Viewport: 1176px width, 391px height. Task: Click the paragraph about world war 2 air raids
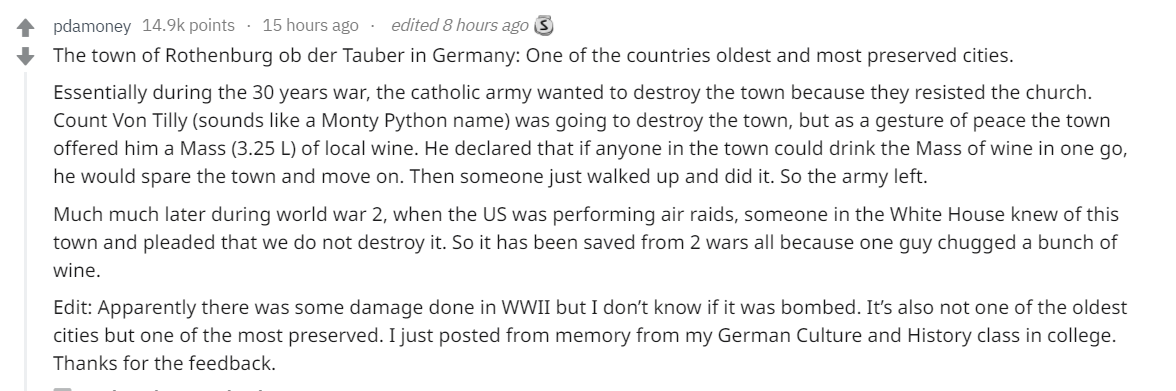(586, 242)
